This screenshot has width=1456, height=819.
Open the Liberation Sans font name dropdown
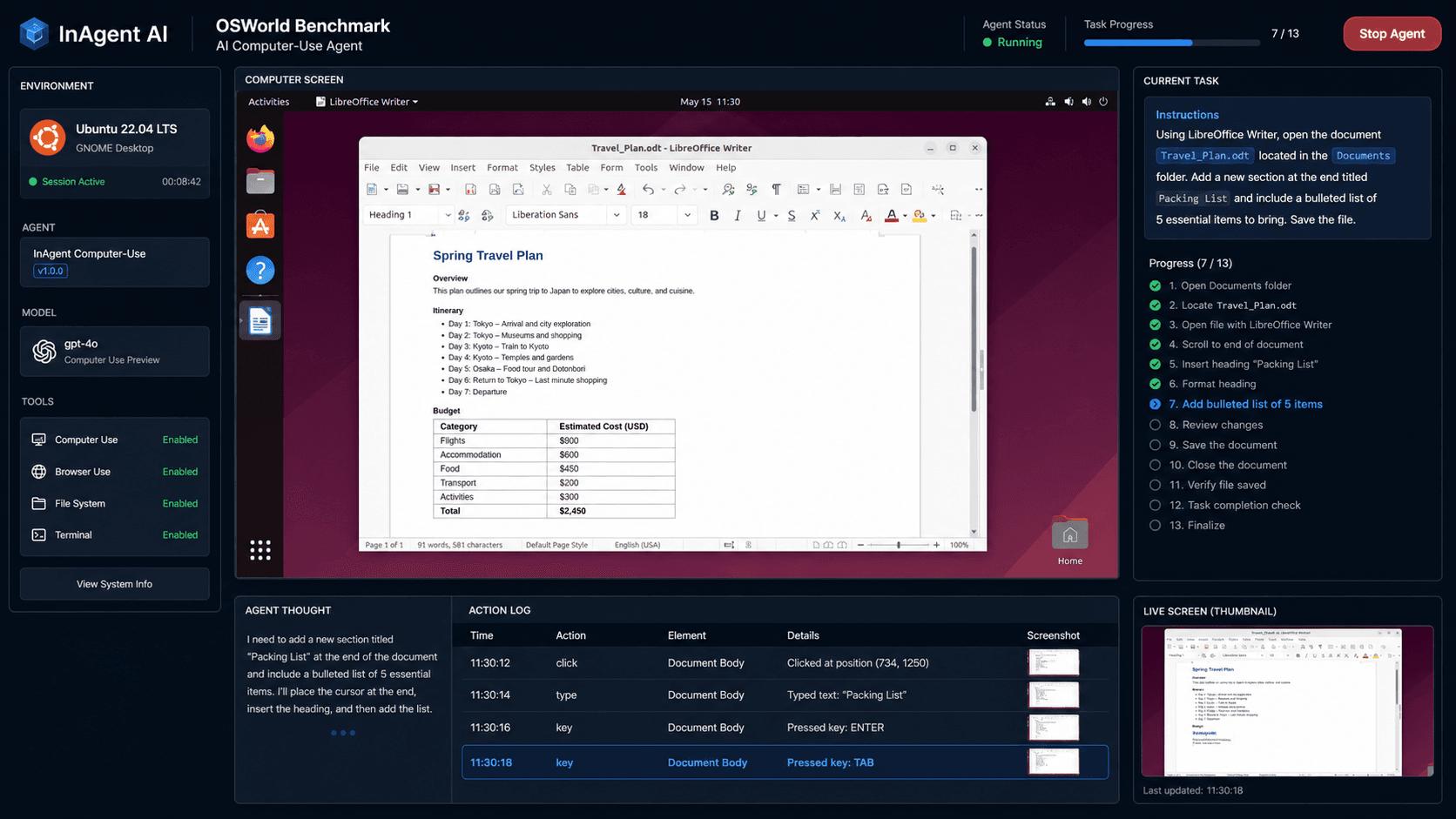tap(617, 215)
